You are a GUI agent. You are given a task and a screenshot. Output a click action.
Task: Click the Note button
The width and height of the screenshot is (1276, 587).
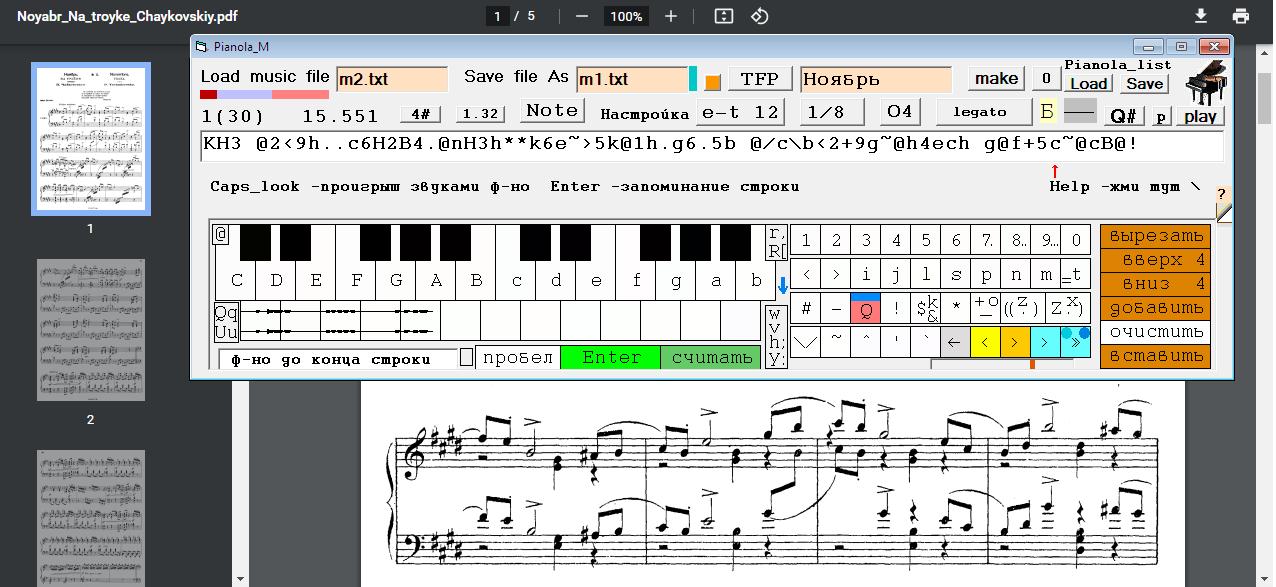[552, 111]
